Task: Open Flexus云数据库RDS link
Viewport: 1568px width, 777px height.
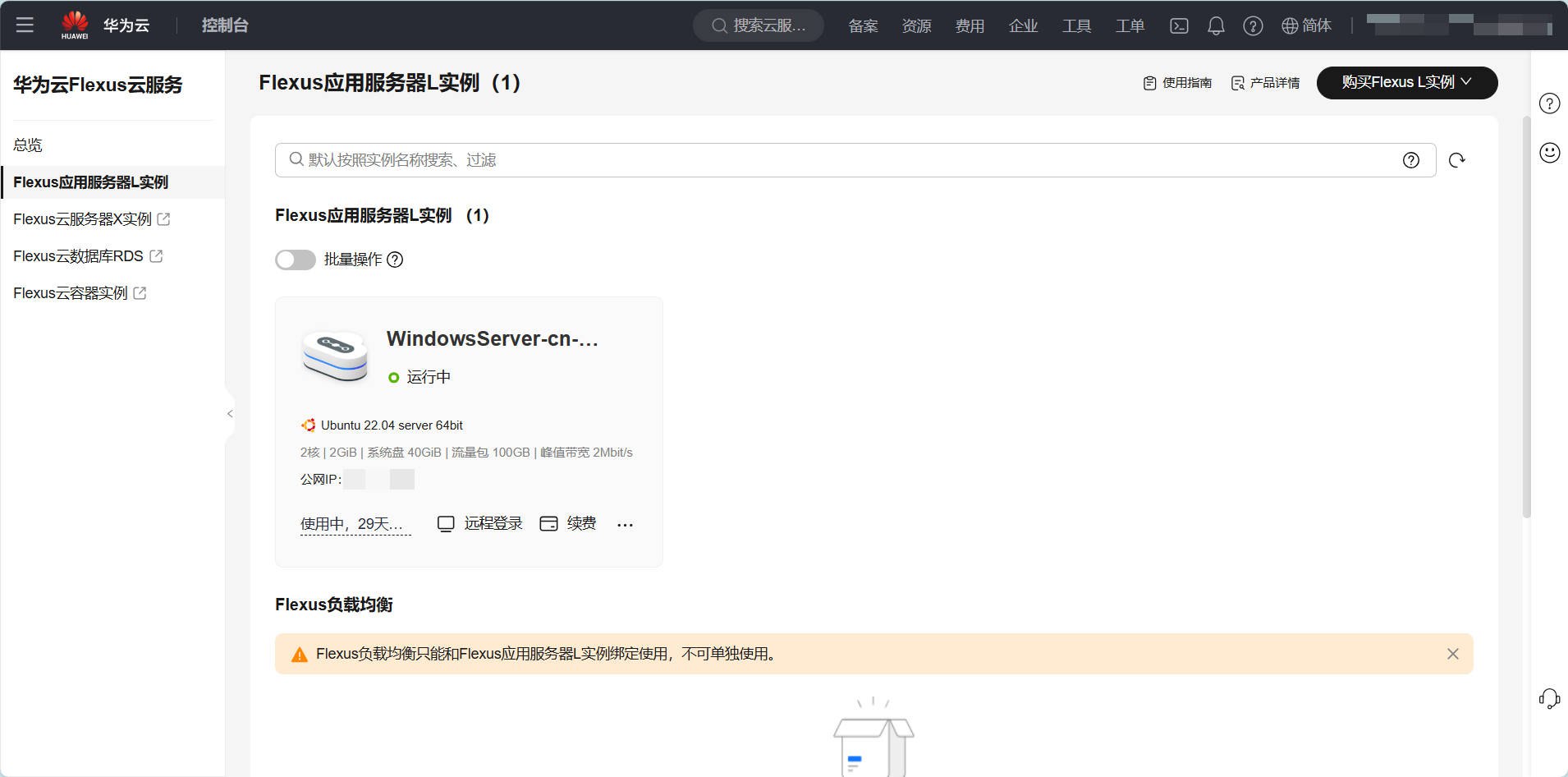Action: coord(78,256)
